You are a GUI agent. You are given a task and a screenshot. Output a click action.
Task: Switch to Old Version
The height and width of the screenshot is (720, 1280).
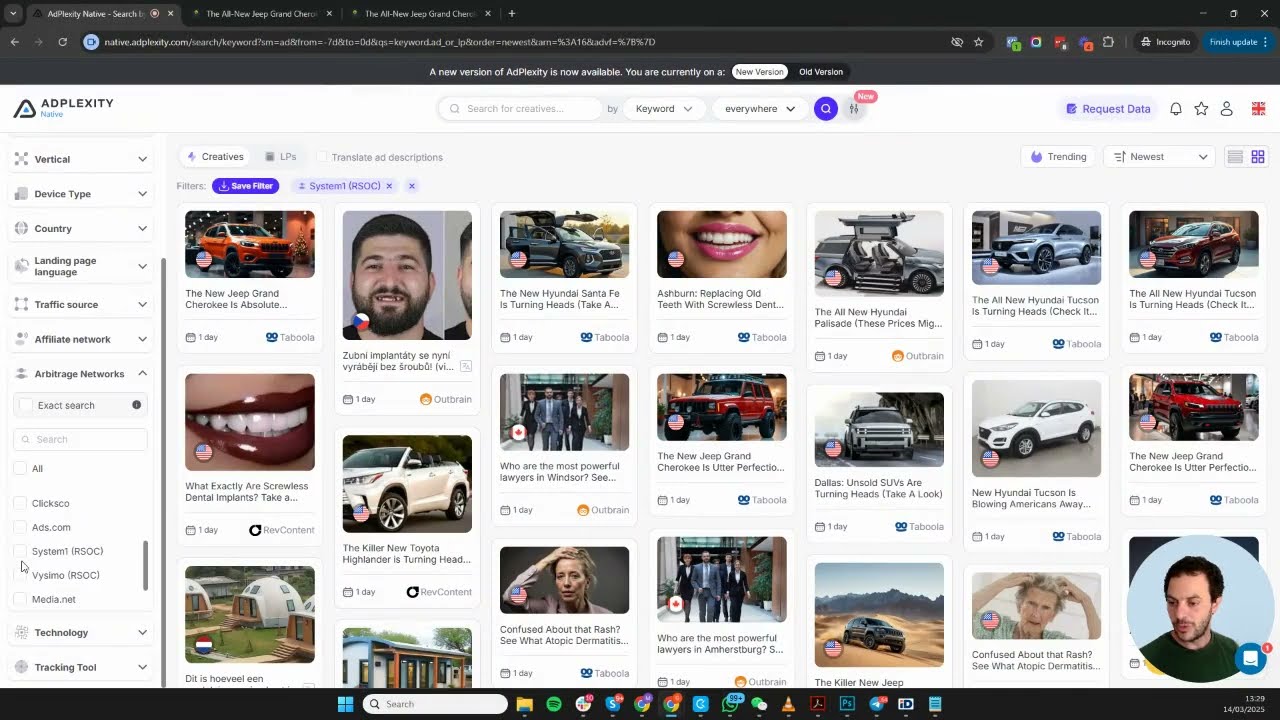[x=821, y=72]
